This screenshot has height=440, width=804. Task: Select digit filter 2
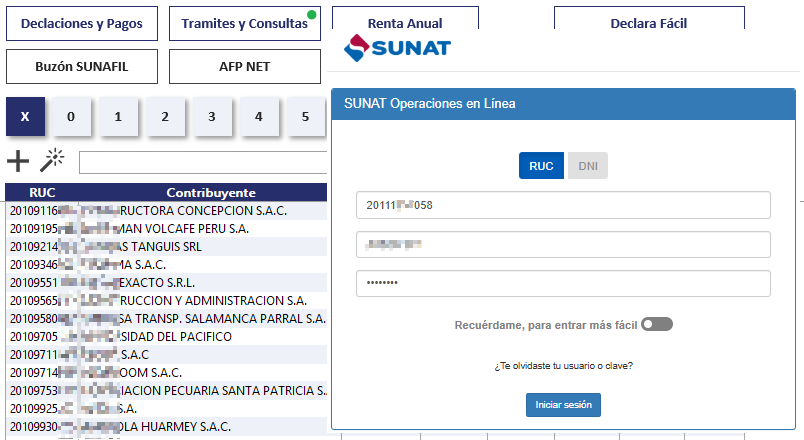[165, 116]
